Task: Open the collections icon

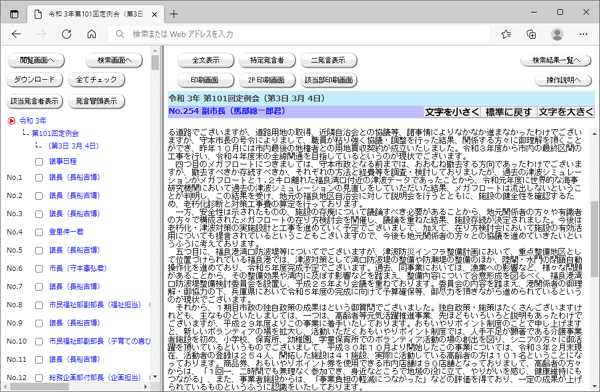Action: tap(531, 34)
